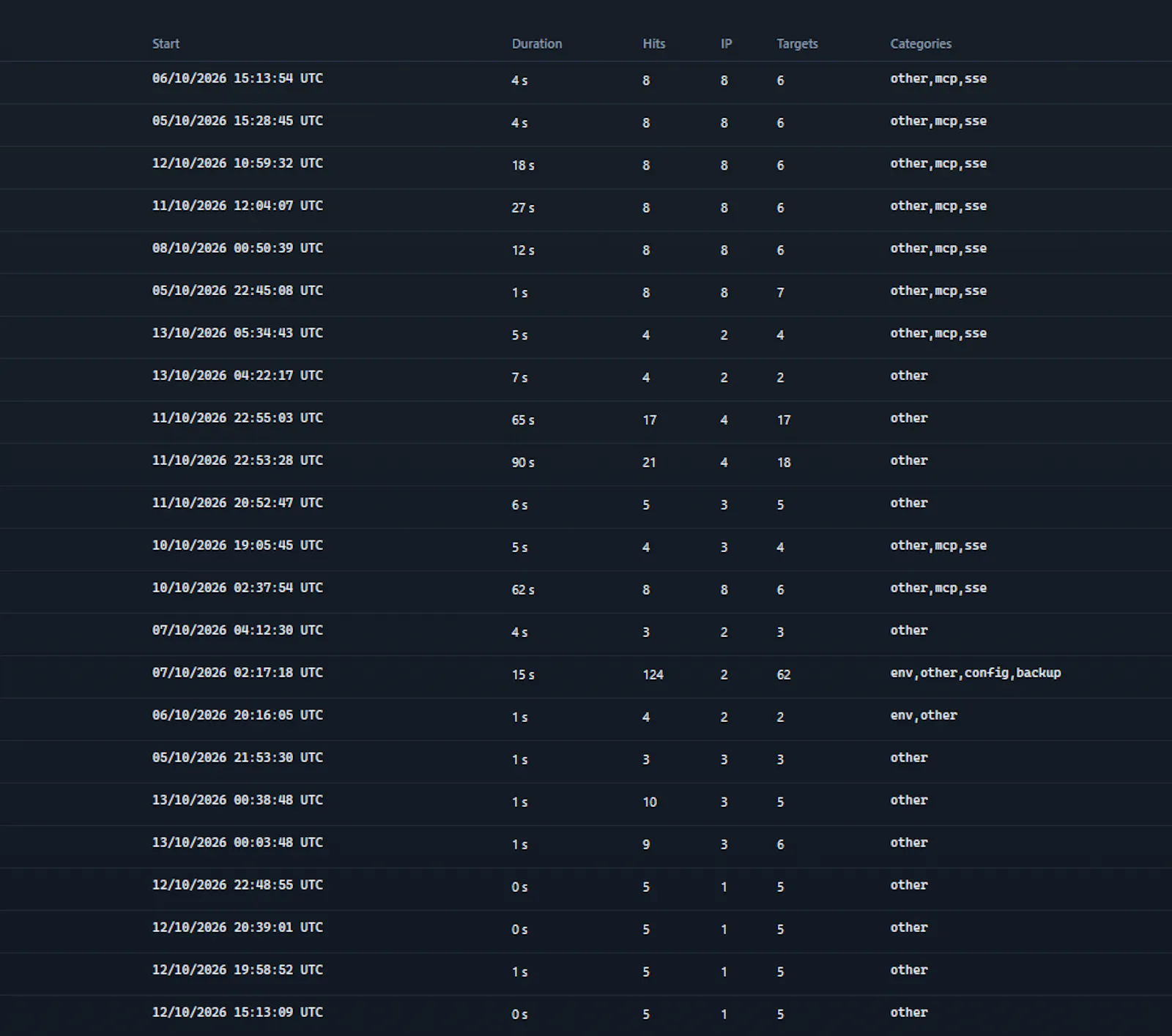The image size is (1172, 1036).
Task: Select the row starting 10/10/2026 19:05:45 UTC
Action: point(586,550)
